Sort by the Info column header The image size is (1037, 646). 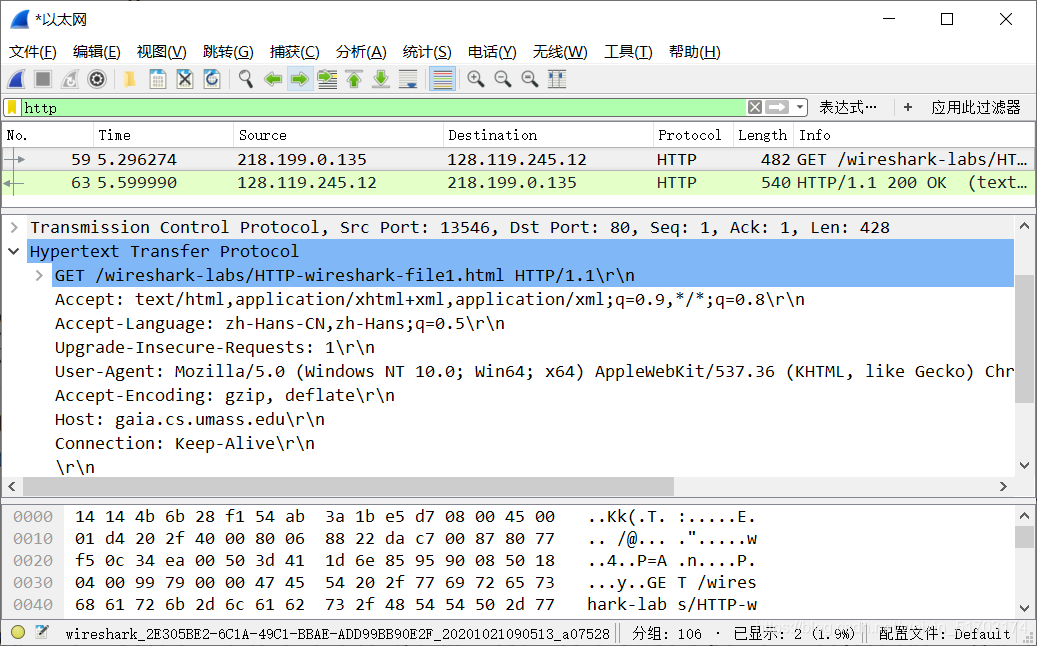[913, 135]
